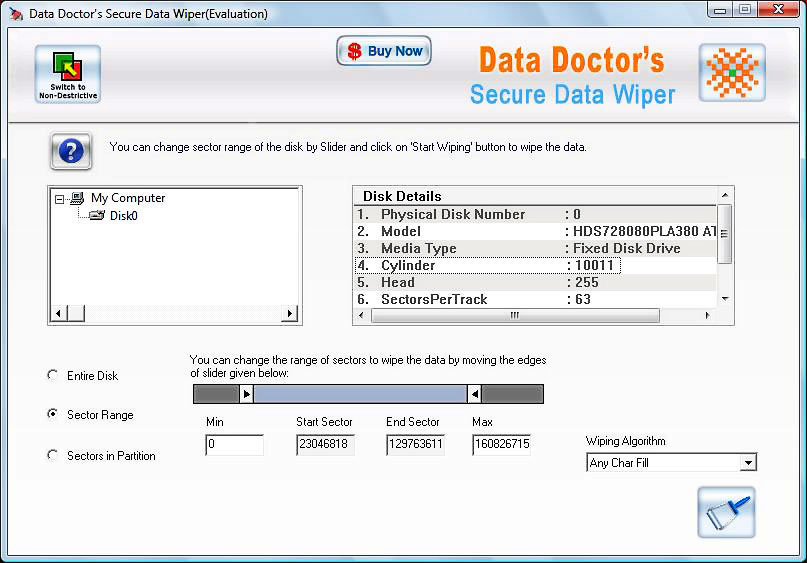
Task: Select the Model row HDS728080PLA380
Action: pos(535,231)
